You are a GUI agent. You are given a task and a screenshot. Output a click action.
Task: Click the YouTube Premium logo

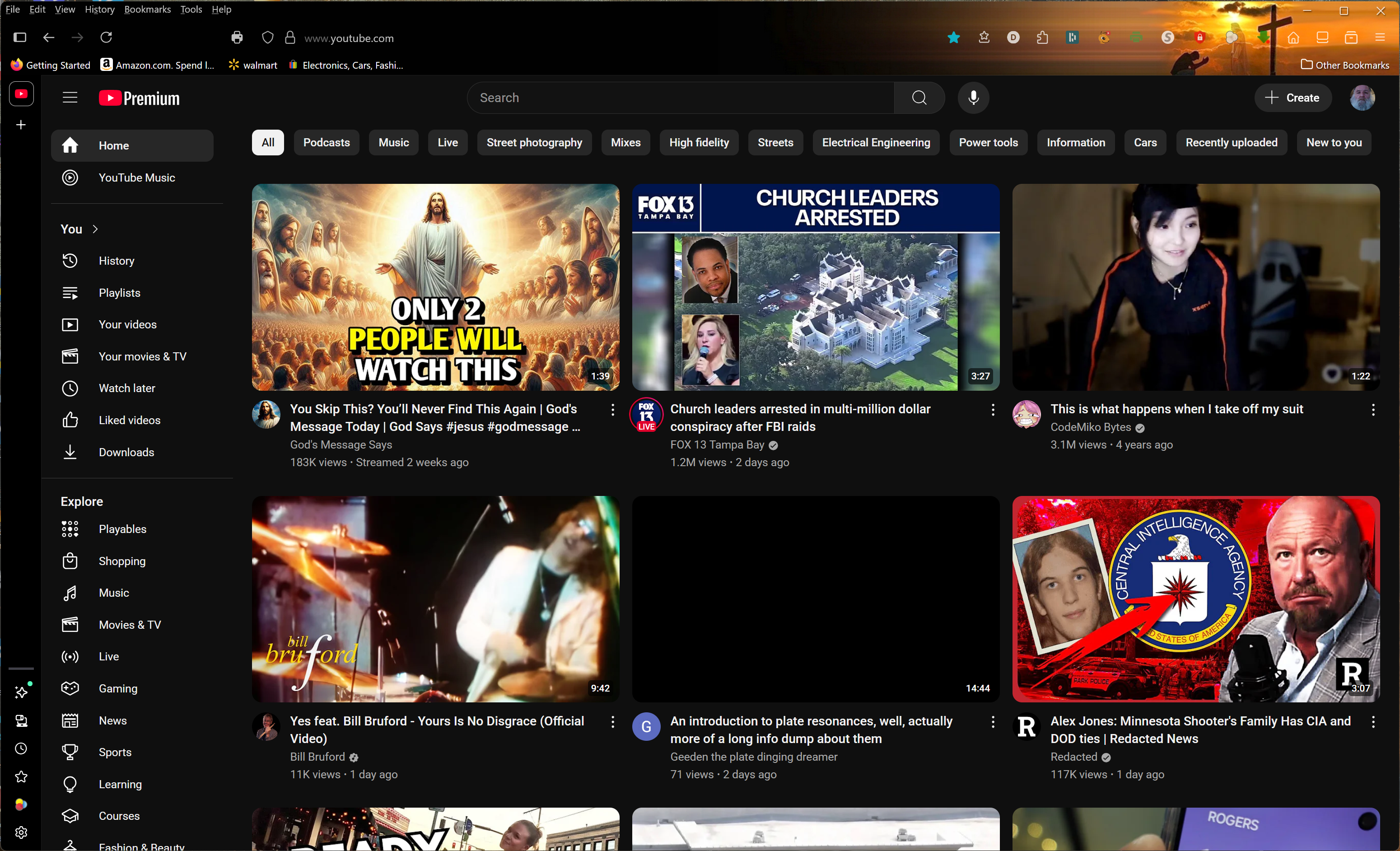pyautogui.click(x=139, y=98)
